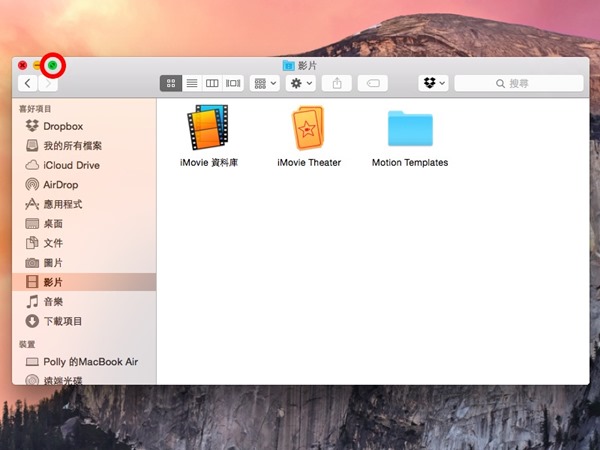Image resolution: width=600 pixels, height=450 pixels.
Task: Click the green full-screen window button
Action: point(52,65)
